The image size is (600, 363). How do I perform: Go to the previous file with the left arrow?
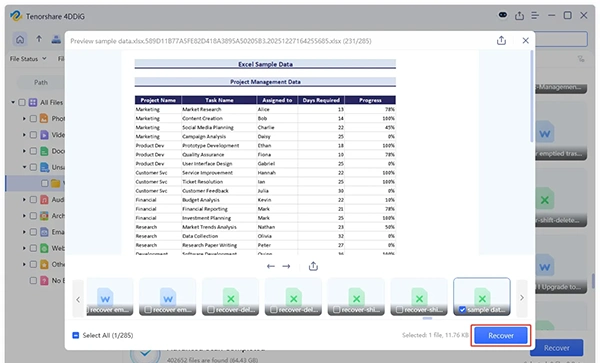271,266
